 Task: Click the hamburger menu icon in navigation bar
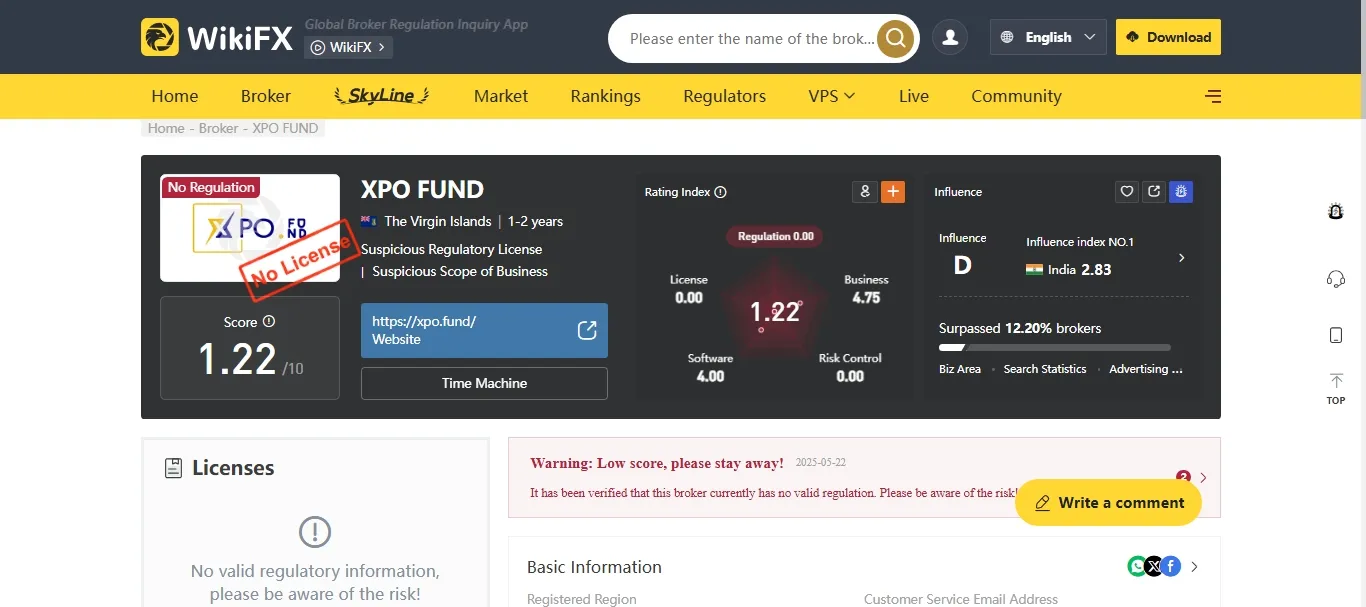(x=1213, y=97)
